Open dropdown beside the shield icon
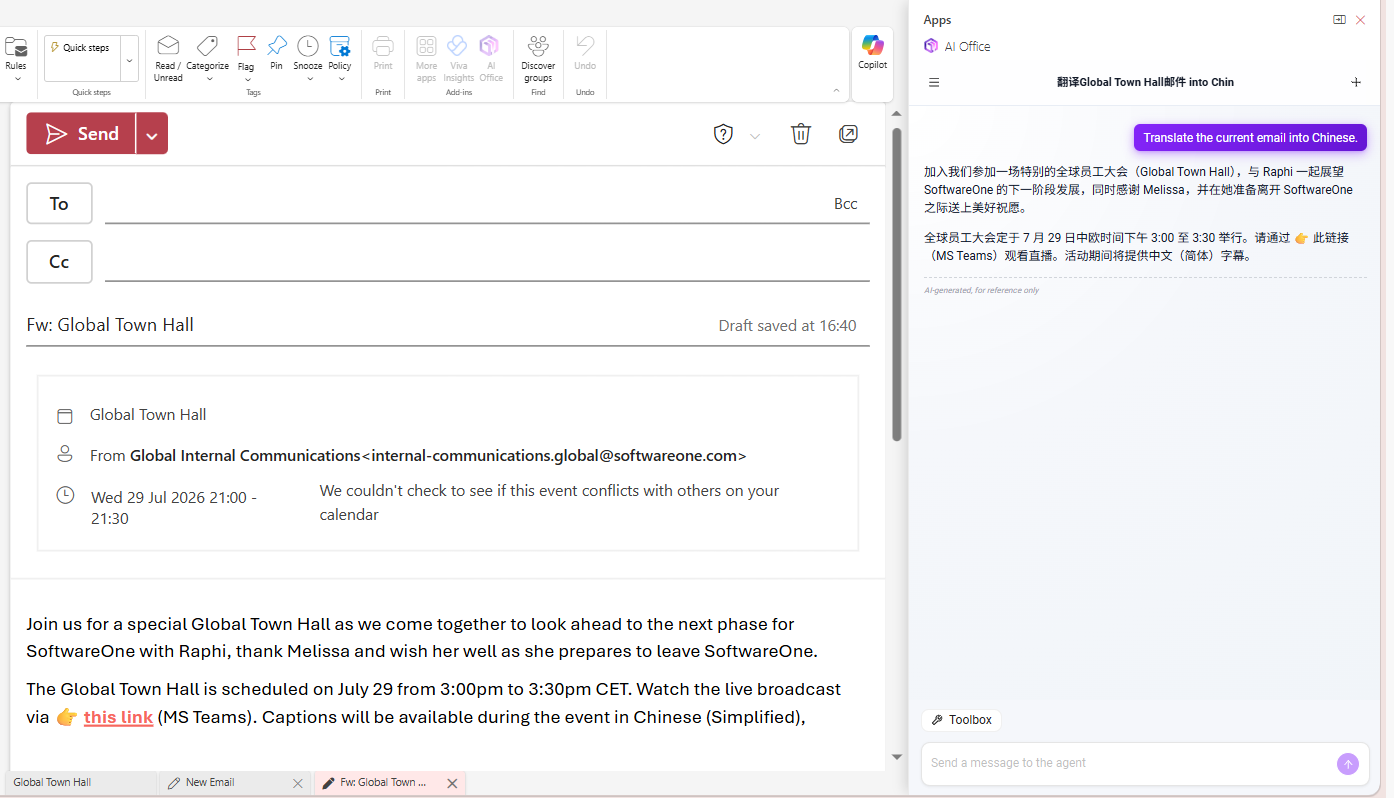This screenshot has width=1394, height=798. (x=755, y=136)
